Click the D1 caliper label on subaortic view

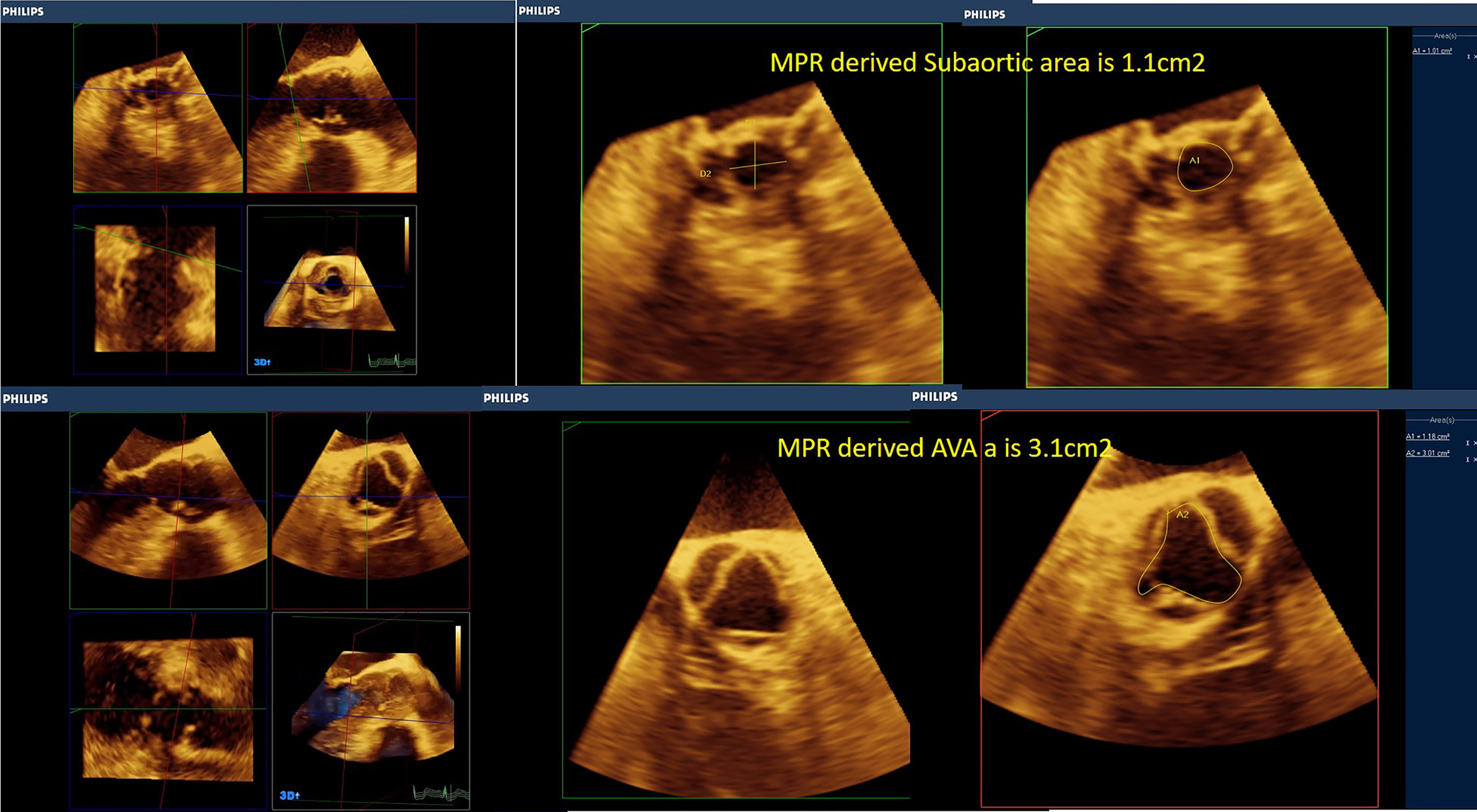pos(750,123)
